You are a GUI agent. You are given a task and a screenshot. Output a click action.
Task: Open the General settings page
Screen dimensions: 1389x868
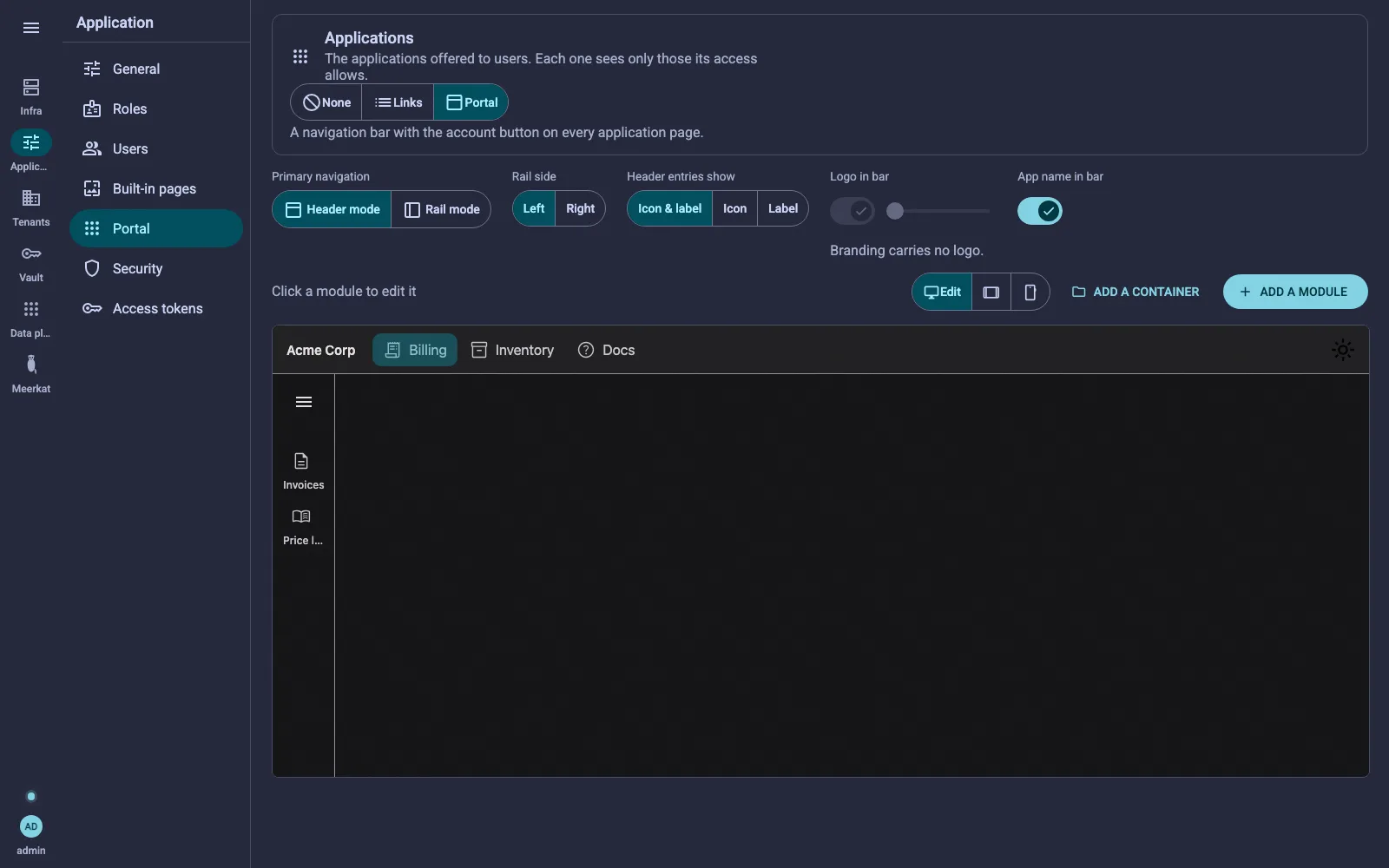[x=156, y=69]
